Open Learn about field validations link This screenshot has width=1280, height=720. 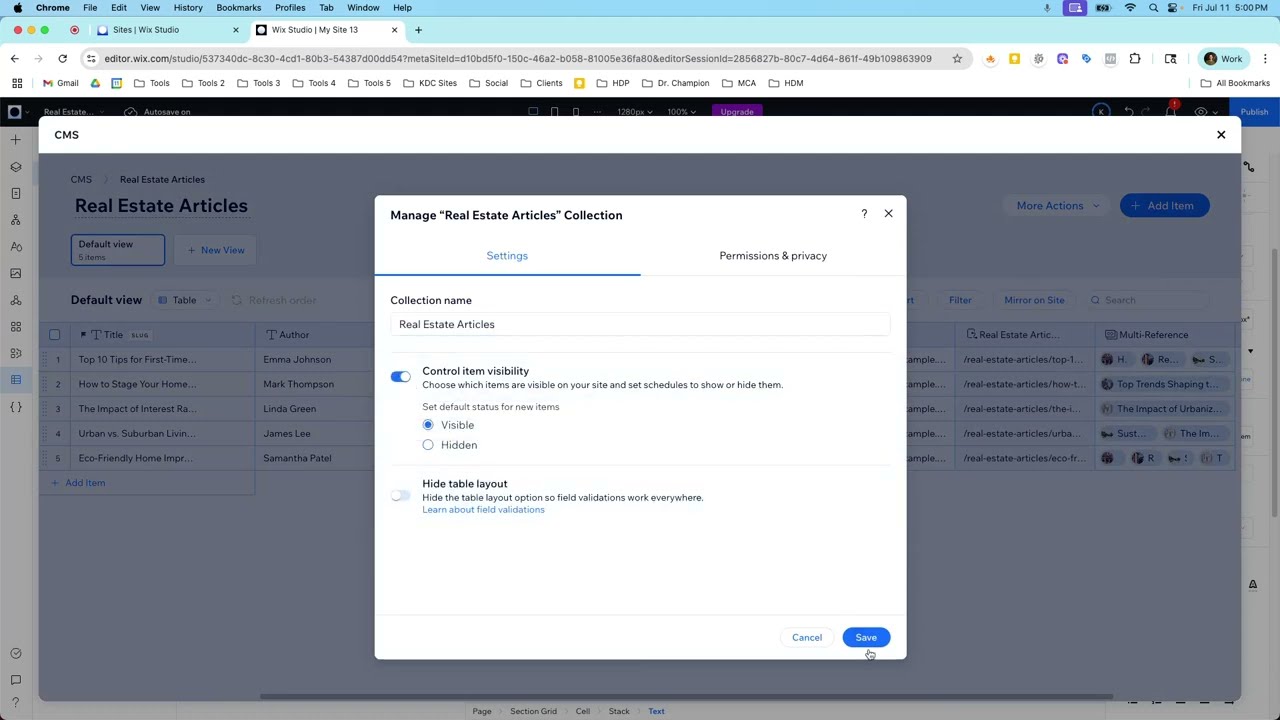[x=483, y=510]
